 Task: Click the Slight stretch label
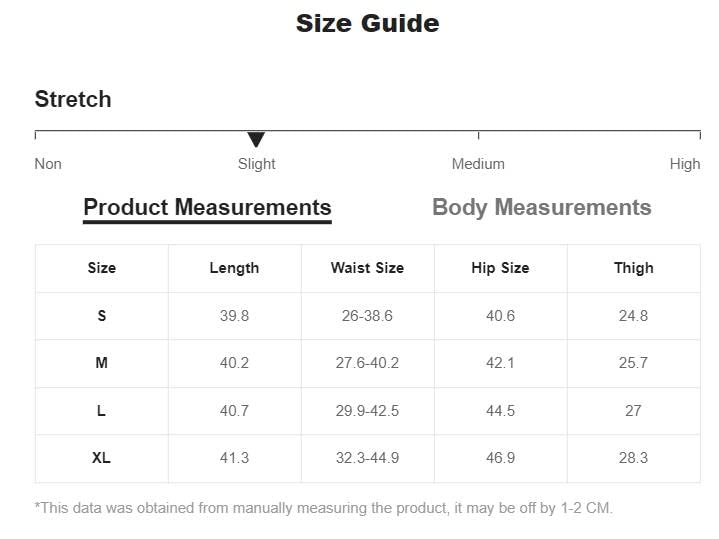coord(256,164)
